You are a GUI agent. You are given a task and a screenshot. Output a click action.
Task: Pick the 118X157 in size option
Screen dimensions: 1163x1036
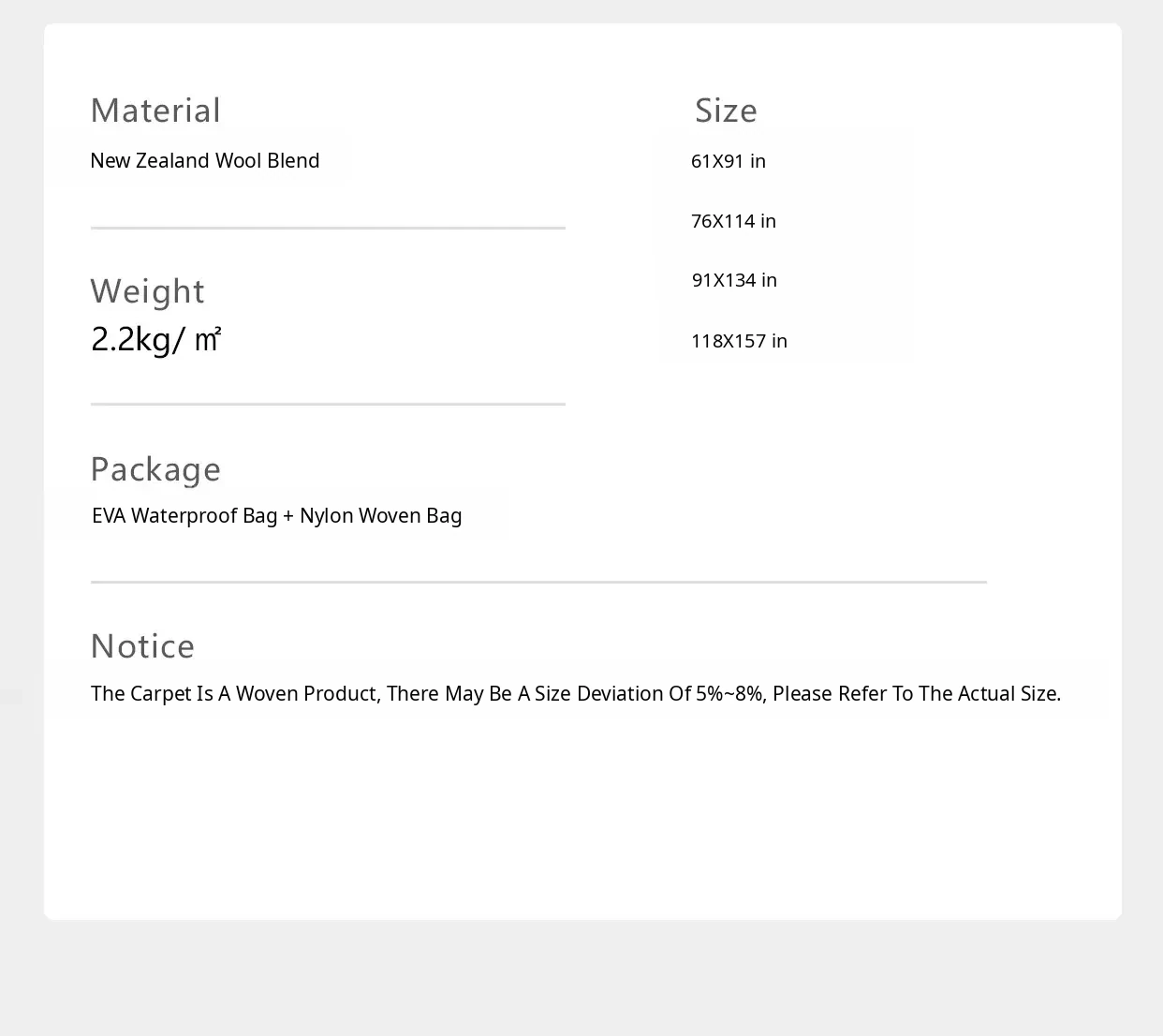click(x=739, y=341)
